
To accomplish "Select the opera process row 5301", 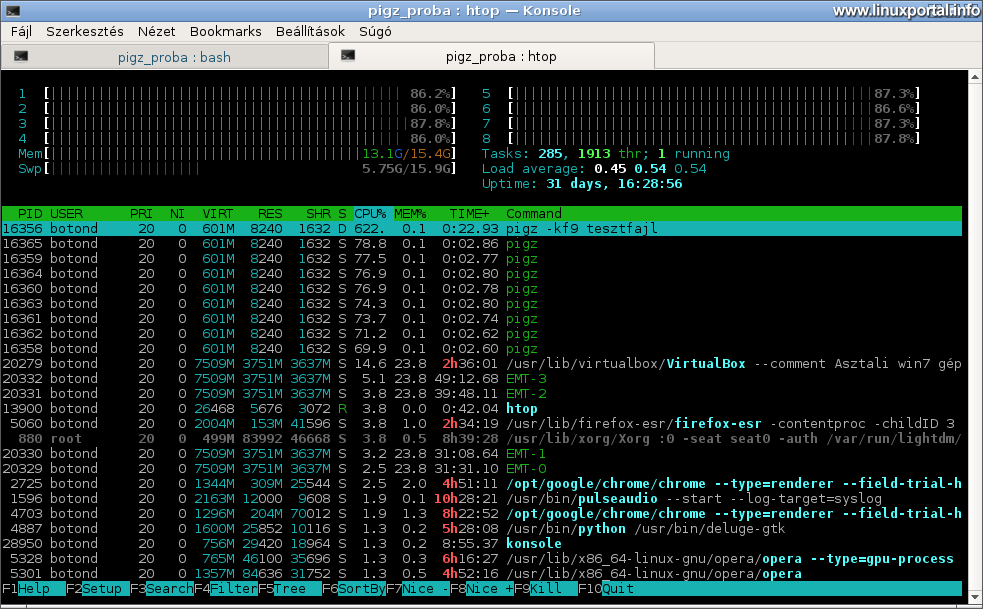I will click(481, 574).
